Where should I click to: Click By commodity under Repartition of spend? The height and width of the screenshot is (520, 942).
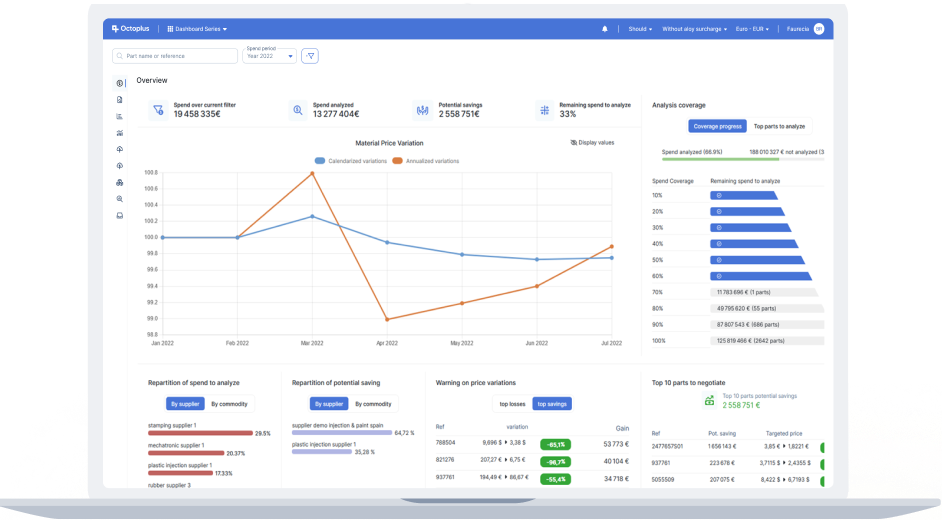pos(230,404)
